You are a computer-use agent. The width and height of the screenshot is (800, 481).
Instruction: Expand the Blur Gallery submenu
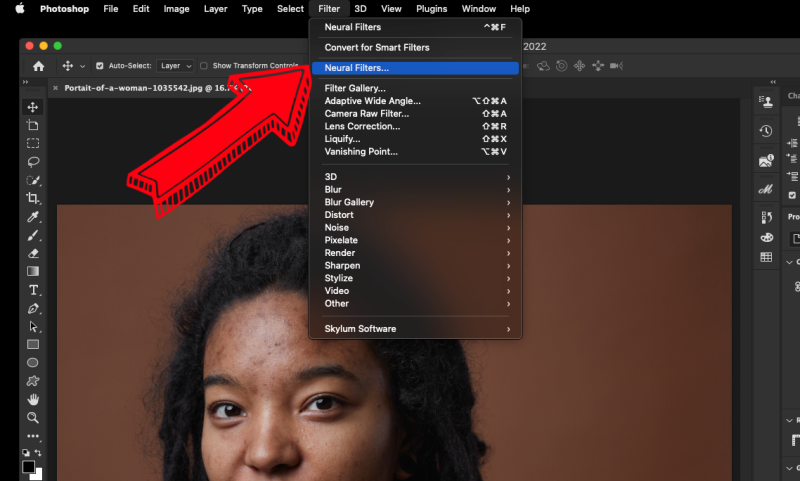(x=416, y=202)
